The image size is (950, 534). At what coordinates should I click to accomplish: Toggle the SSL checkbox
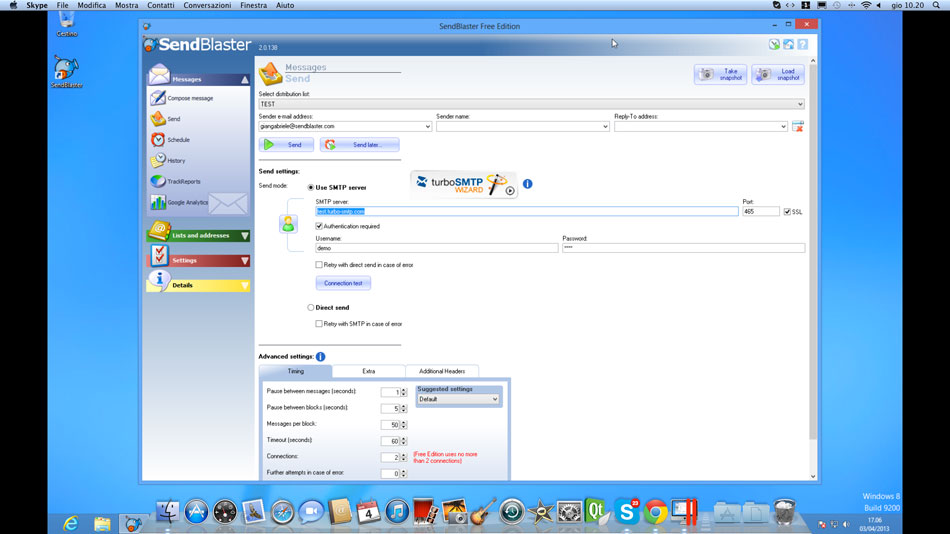[x=787, y=212]
